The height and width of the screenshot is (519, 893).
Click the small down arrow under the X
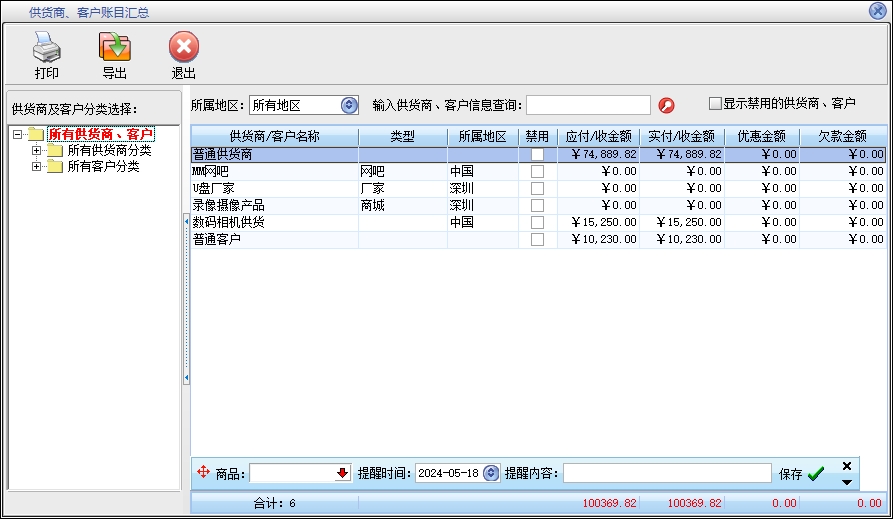point(847,482)
